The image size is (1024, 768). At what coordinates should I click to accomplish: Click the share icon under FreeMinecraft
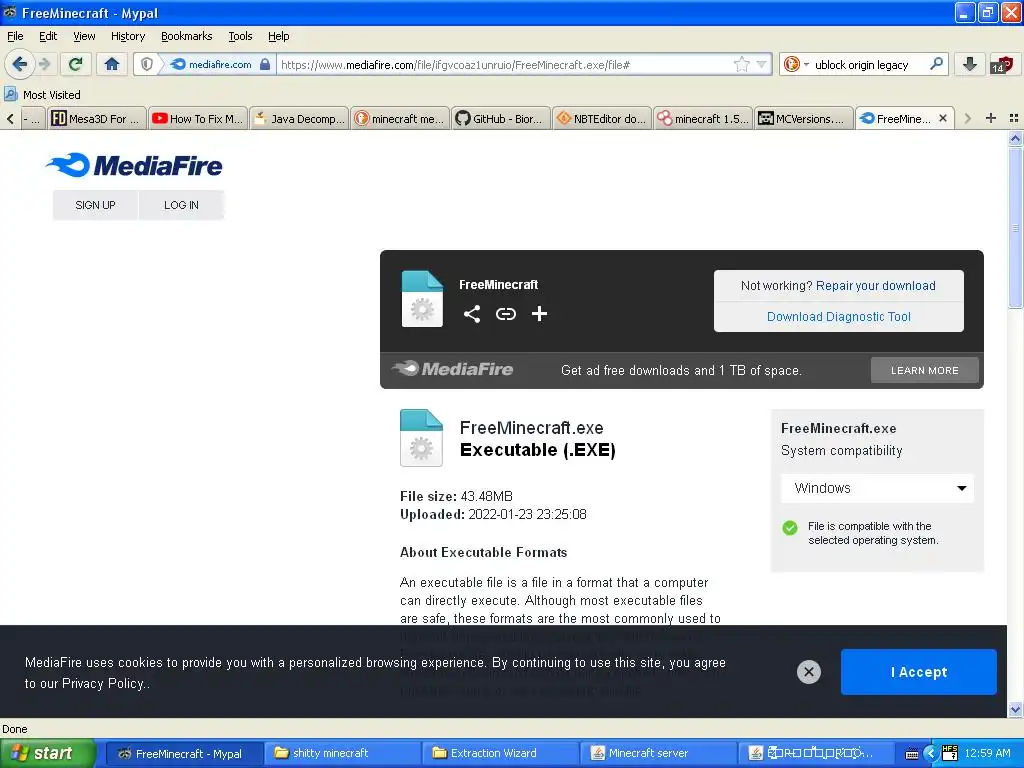pos(472,314)
